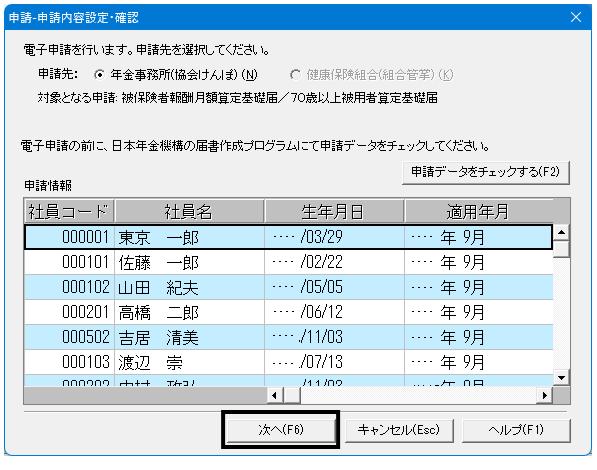The image size is (597, 470).
Task: Click the 適用年月 column header
Action: click(x=478, y=211)
